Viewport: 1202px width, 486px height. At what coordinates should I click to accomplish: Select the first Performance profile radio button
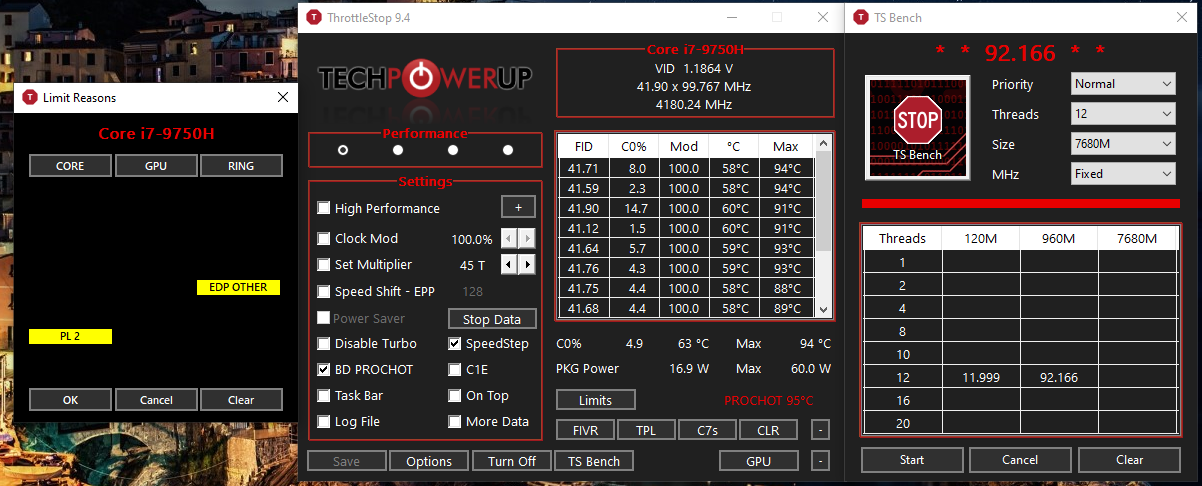(x=343, y=150)
